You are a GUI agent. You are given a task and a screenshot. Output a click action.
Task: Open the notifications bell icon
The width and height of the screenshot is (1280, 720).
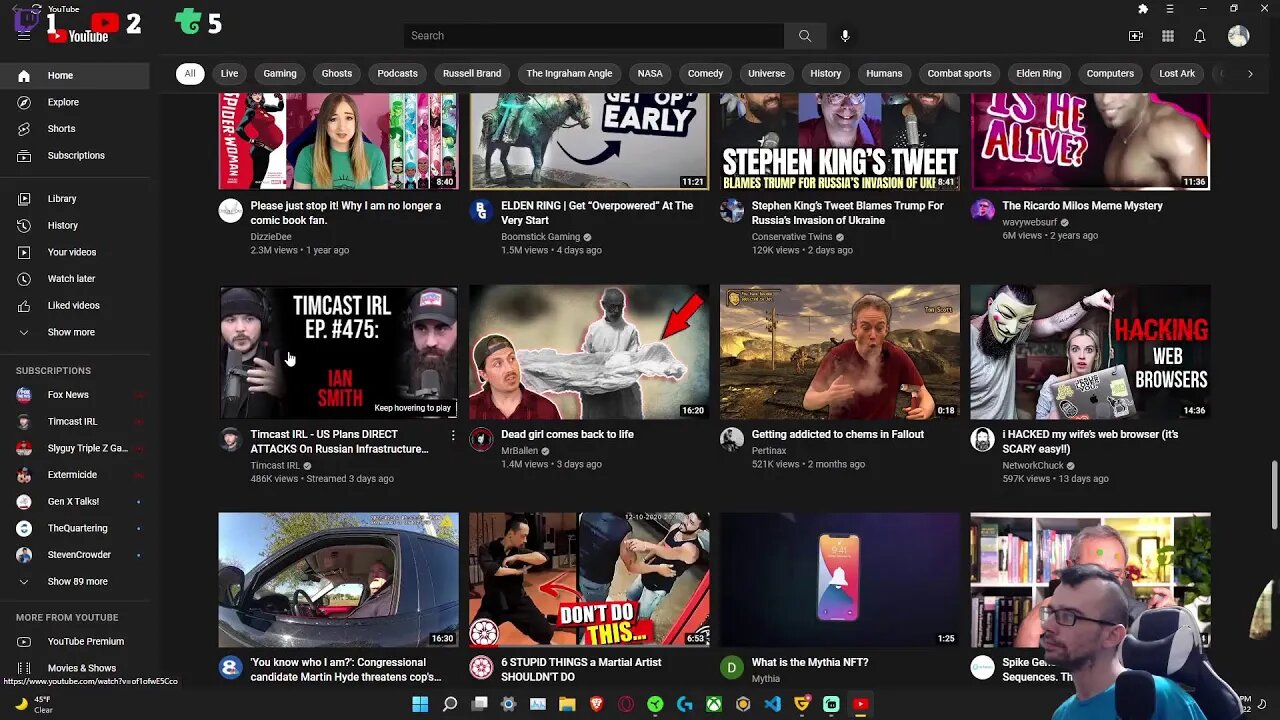[1200, 36]
